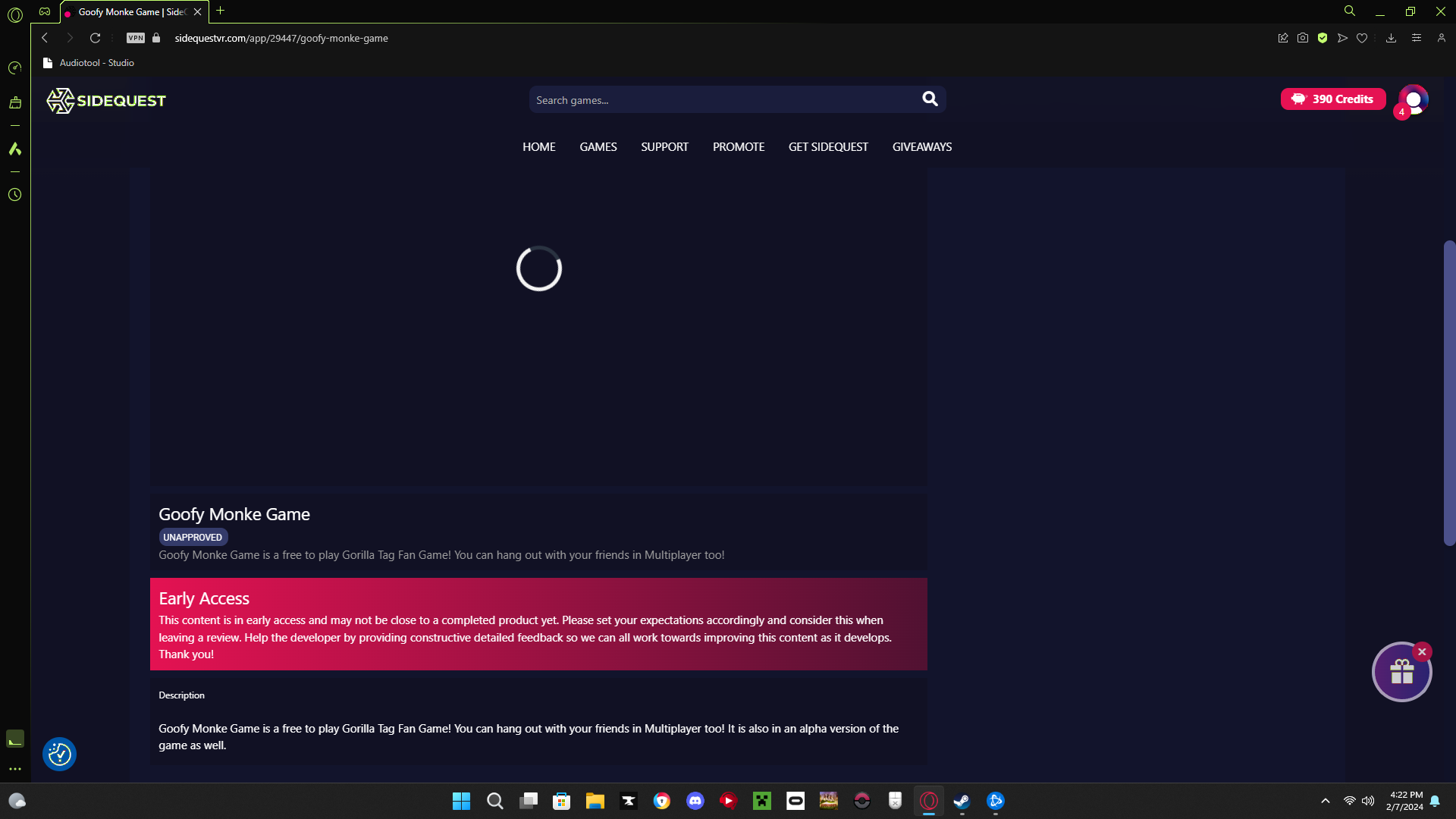Launch Discord from the taskbar
The width and height of the screenshot is (1456, 819).
pos(695,800)
